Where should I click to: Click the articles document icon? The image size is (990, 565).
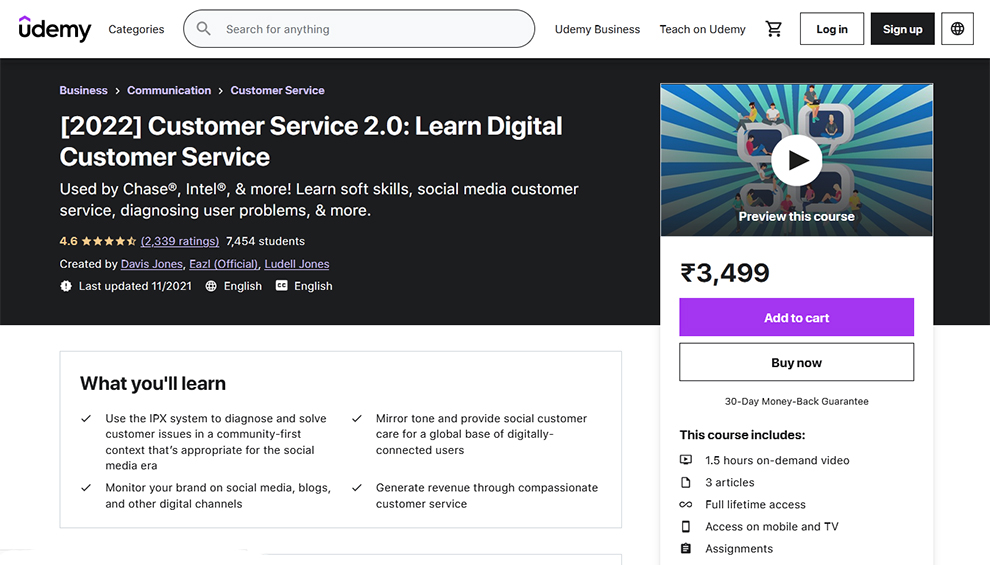pos(686,482)
